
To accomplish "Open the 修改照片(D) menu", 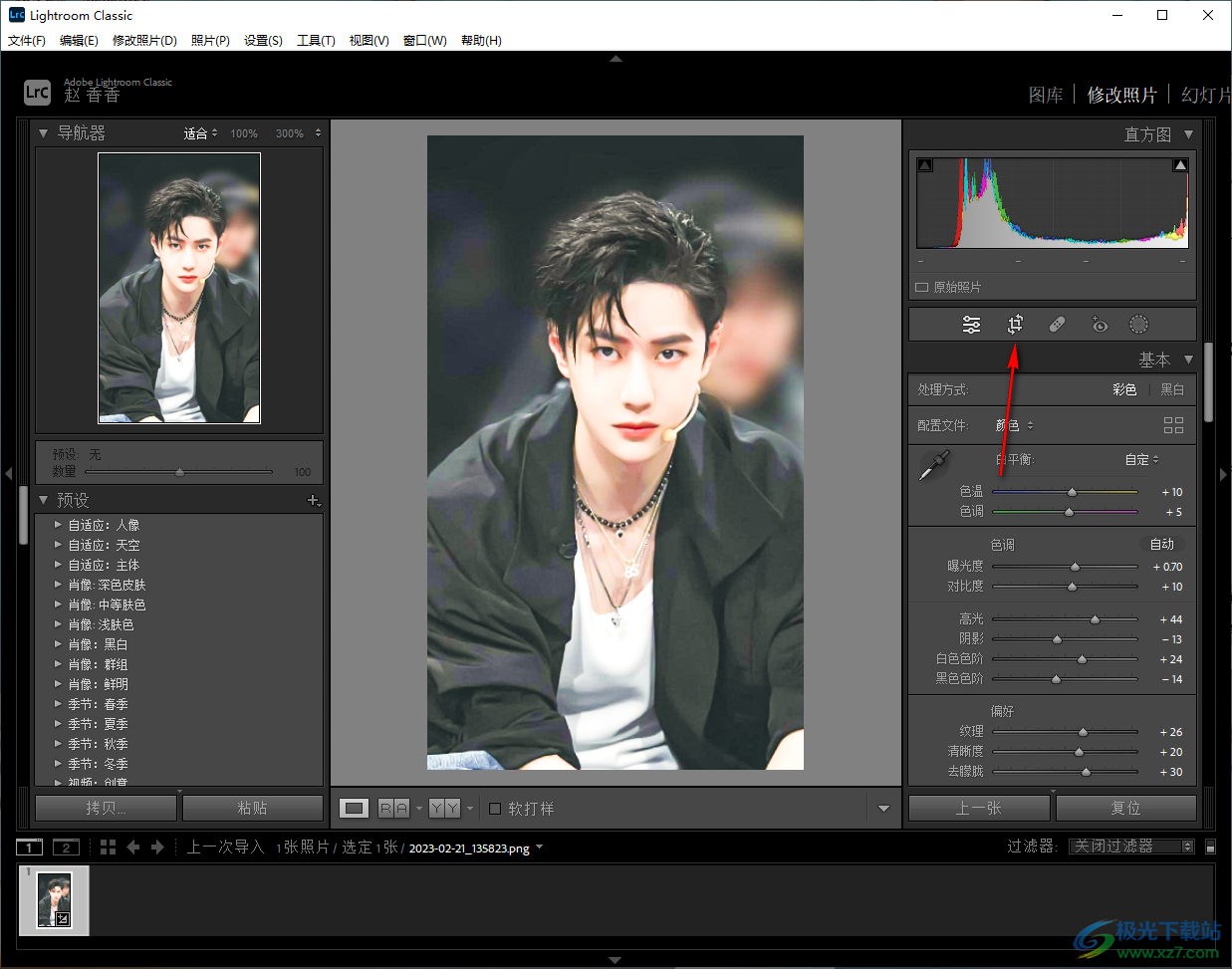I will (x=144, y=41).
